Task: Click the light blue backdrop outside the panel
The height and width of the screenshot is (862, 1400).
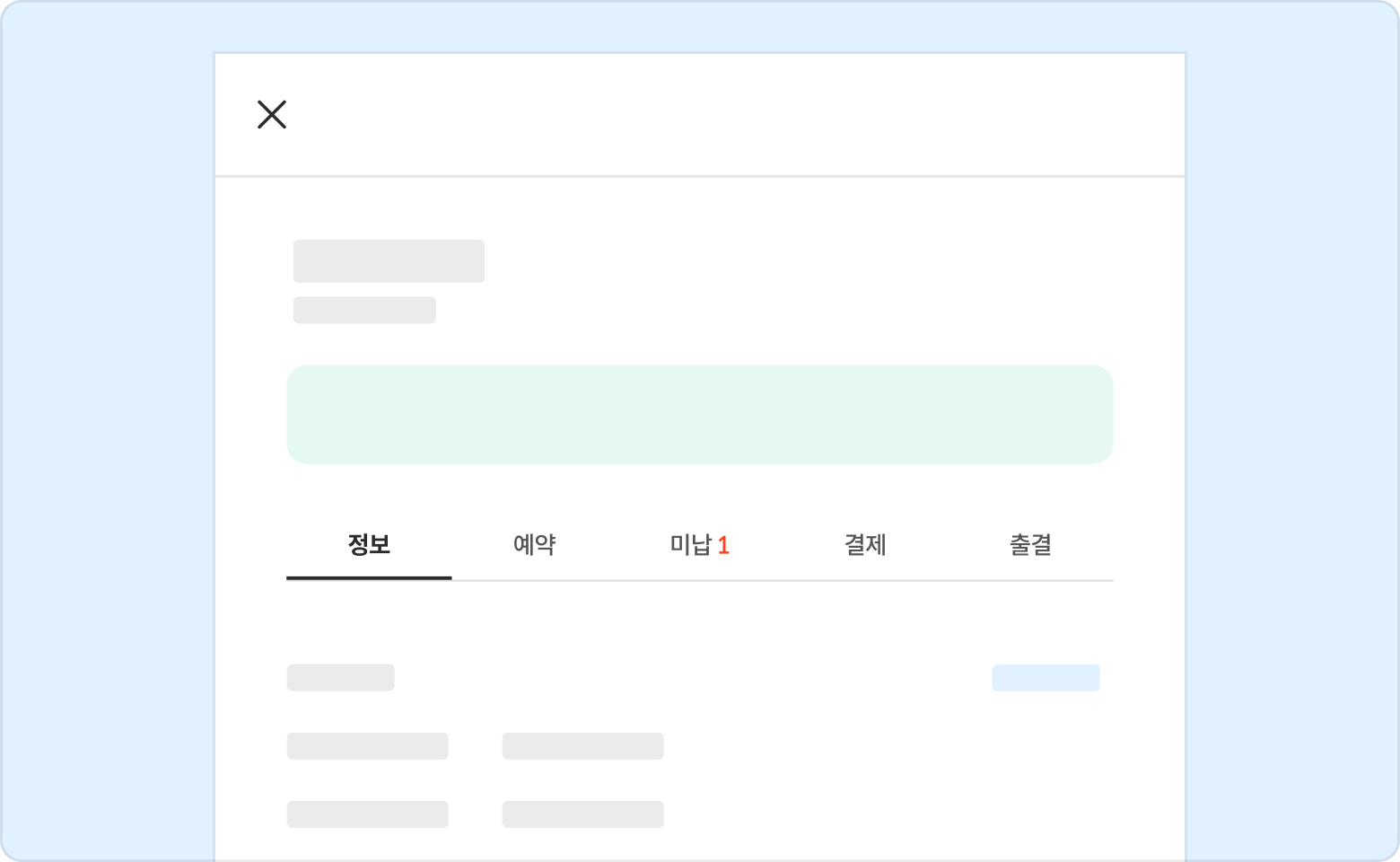Action: (x=108, y=431)
